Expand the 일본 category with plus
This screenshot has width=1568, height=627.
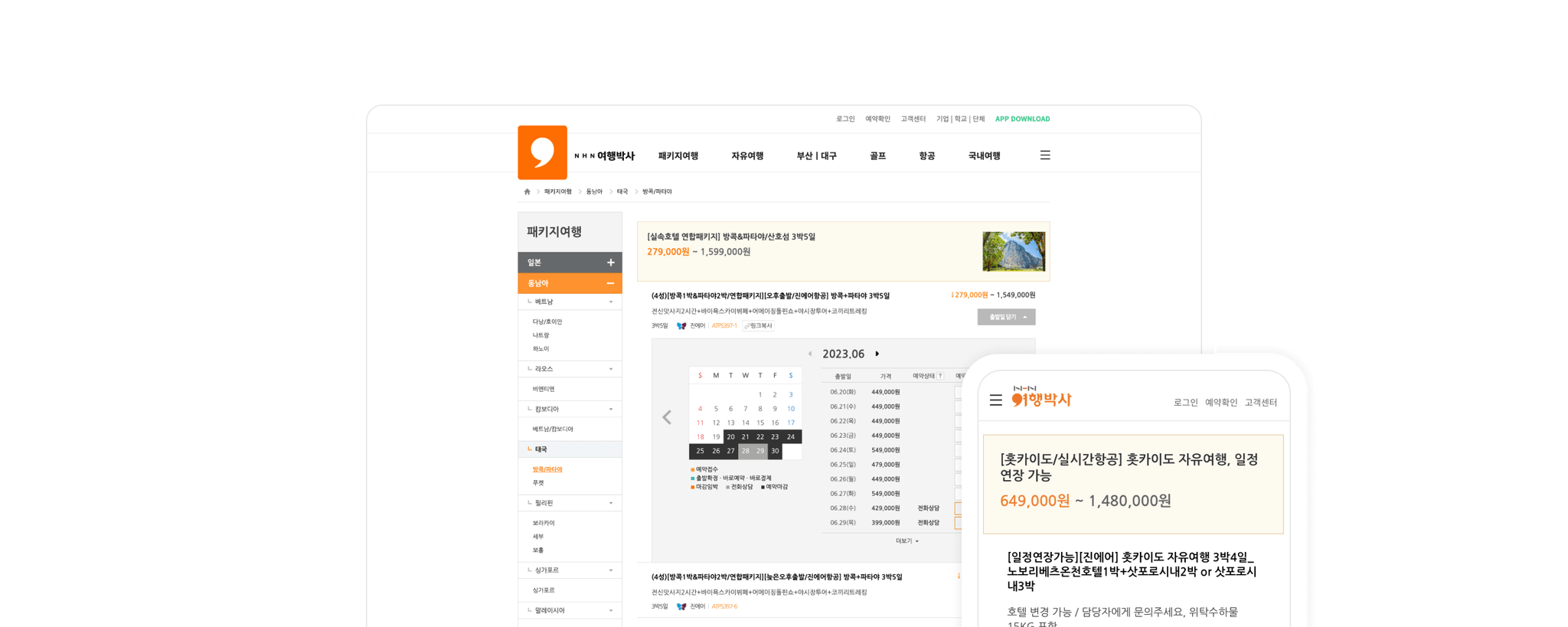[x=610, y=263]
